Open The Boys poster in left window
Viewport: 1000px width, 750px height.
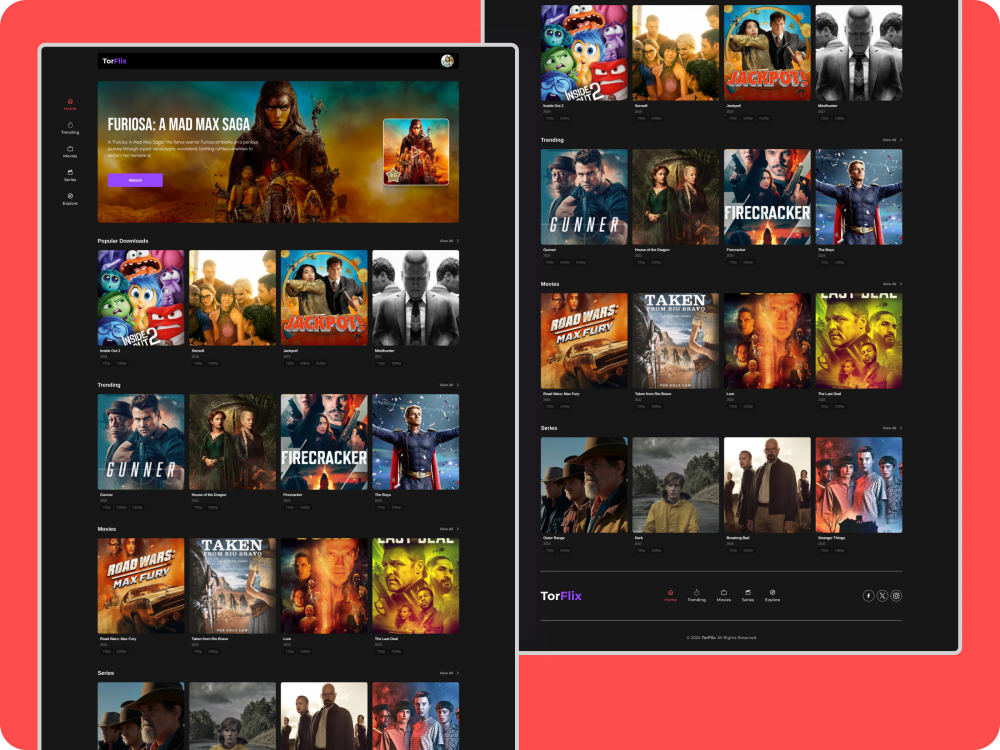pyautogui.click(x=416, y=442)
